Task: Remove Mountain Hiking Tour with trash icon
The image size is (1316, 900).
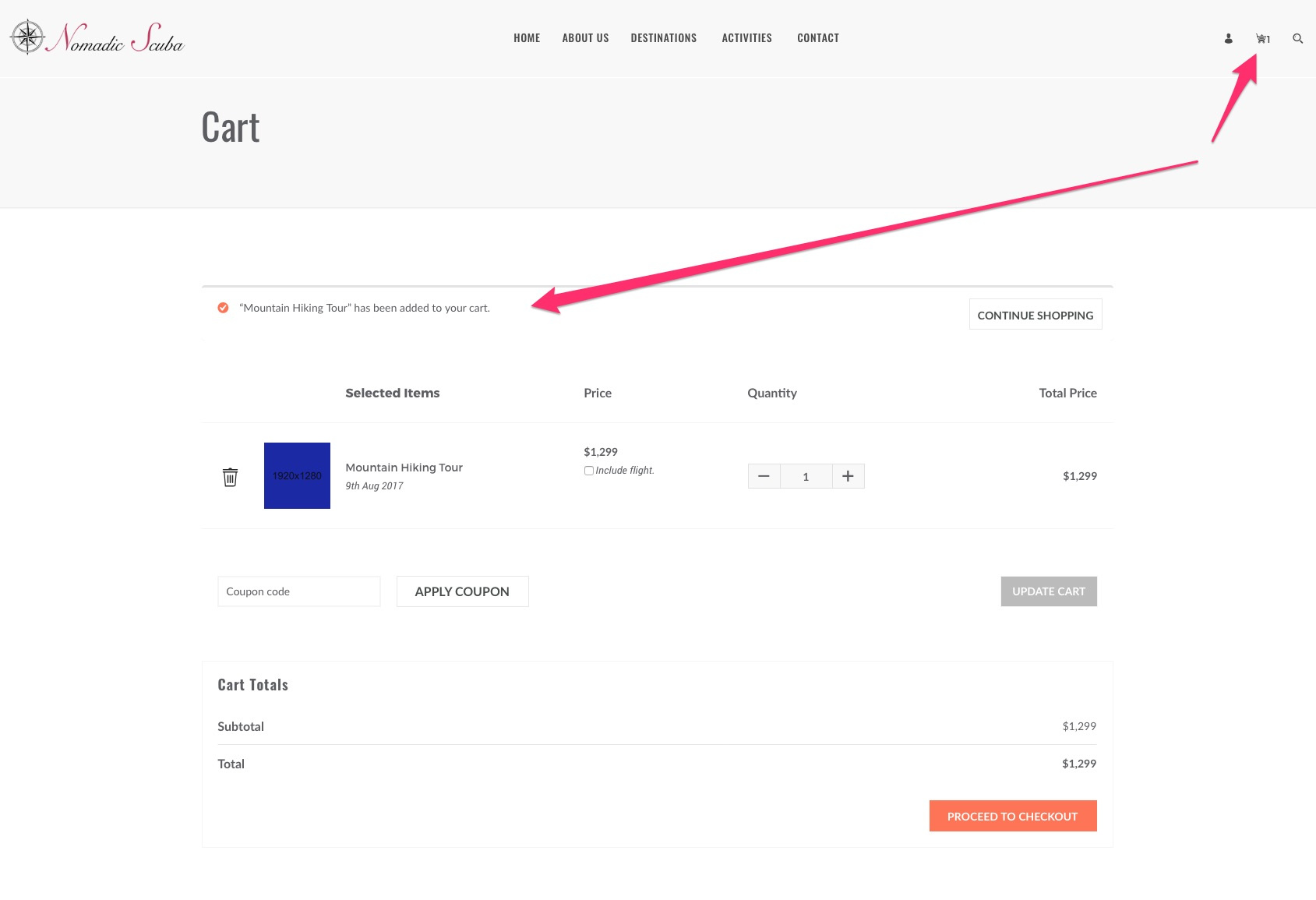Action: (x=230, y=477)
